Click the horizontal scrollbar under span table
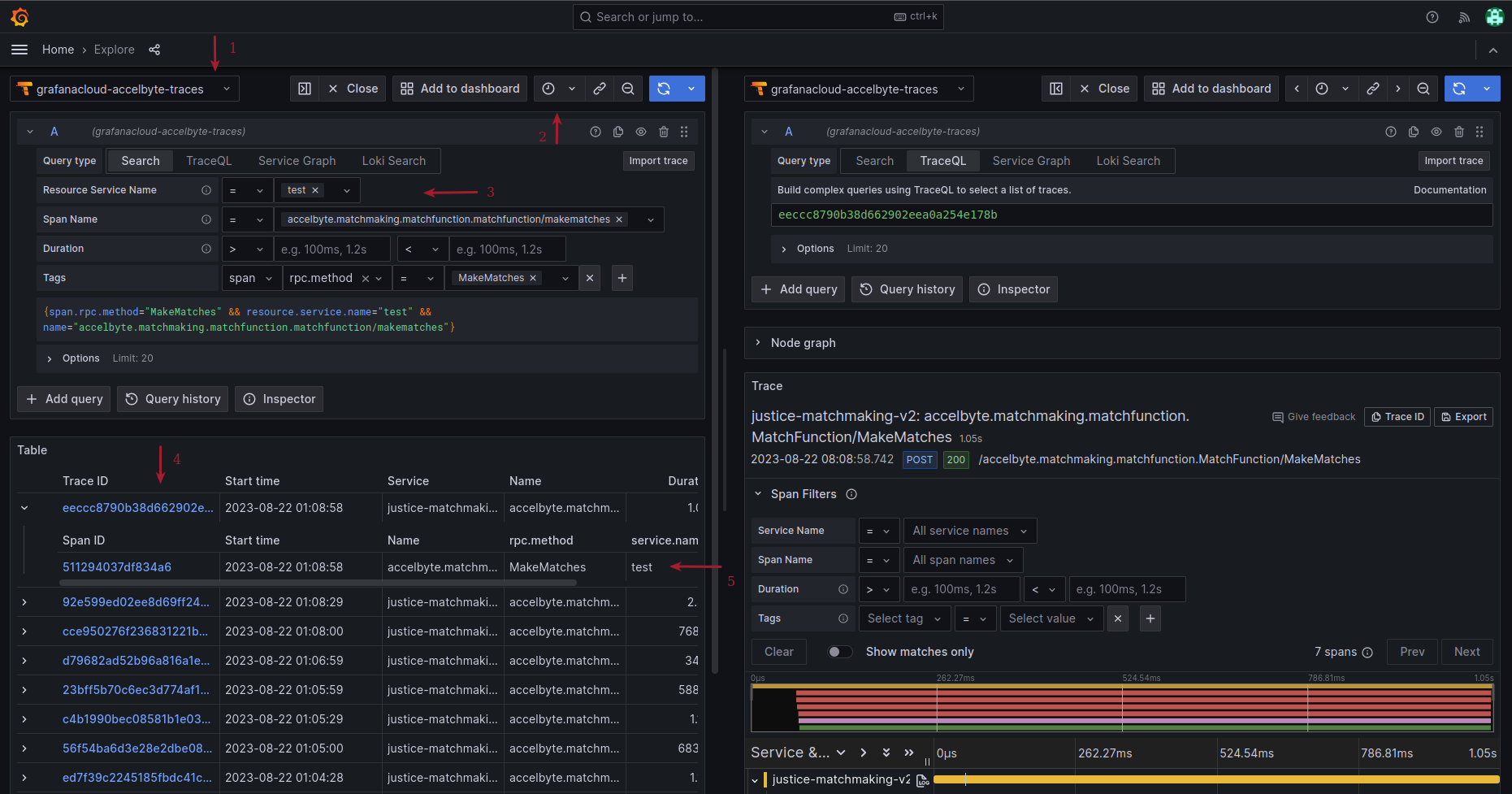 point(318,583)
